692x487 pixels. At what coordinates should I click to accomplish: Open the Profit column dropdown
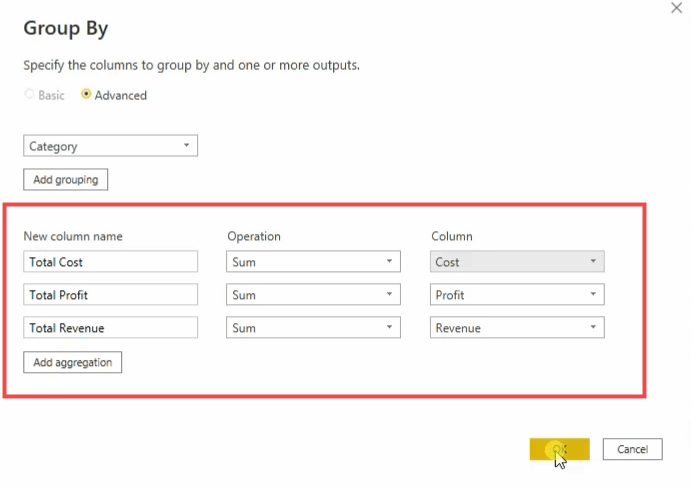pyautogui.click(x=517, y=295)
